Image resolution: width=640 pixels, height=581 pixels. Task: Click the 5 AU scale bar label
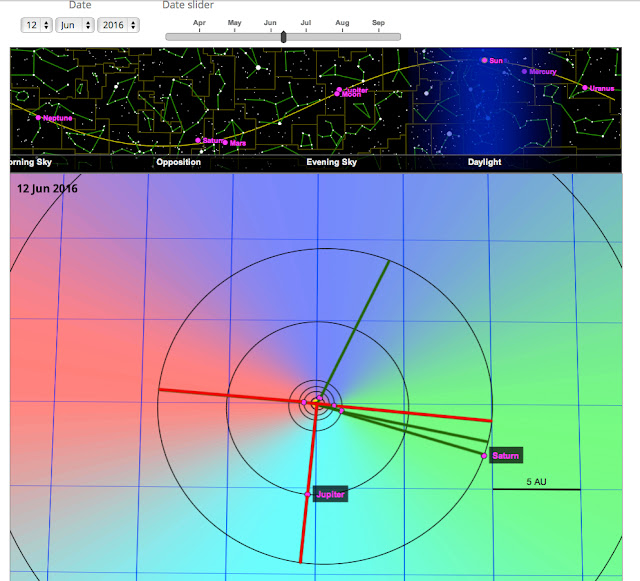point(536,482)
